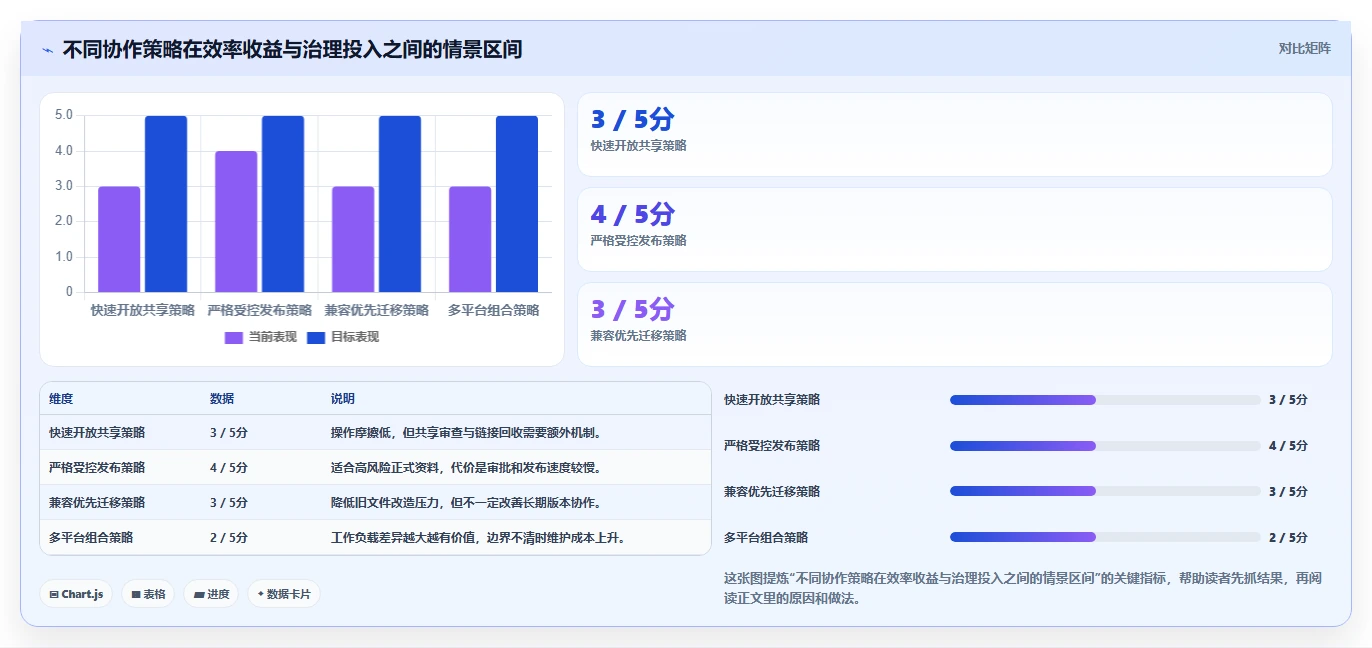
Task: Toggle the 当前表现 legend item
Action: coord(261,337)
